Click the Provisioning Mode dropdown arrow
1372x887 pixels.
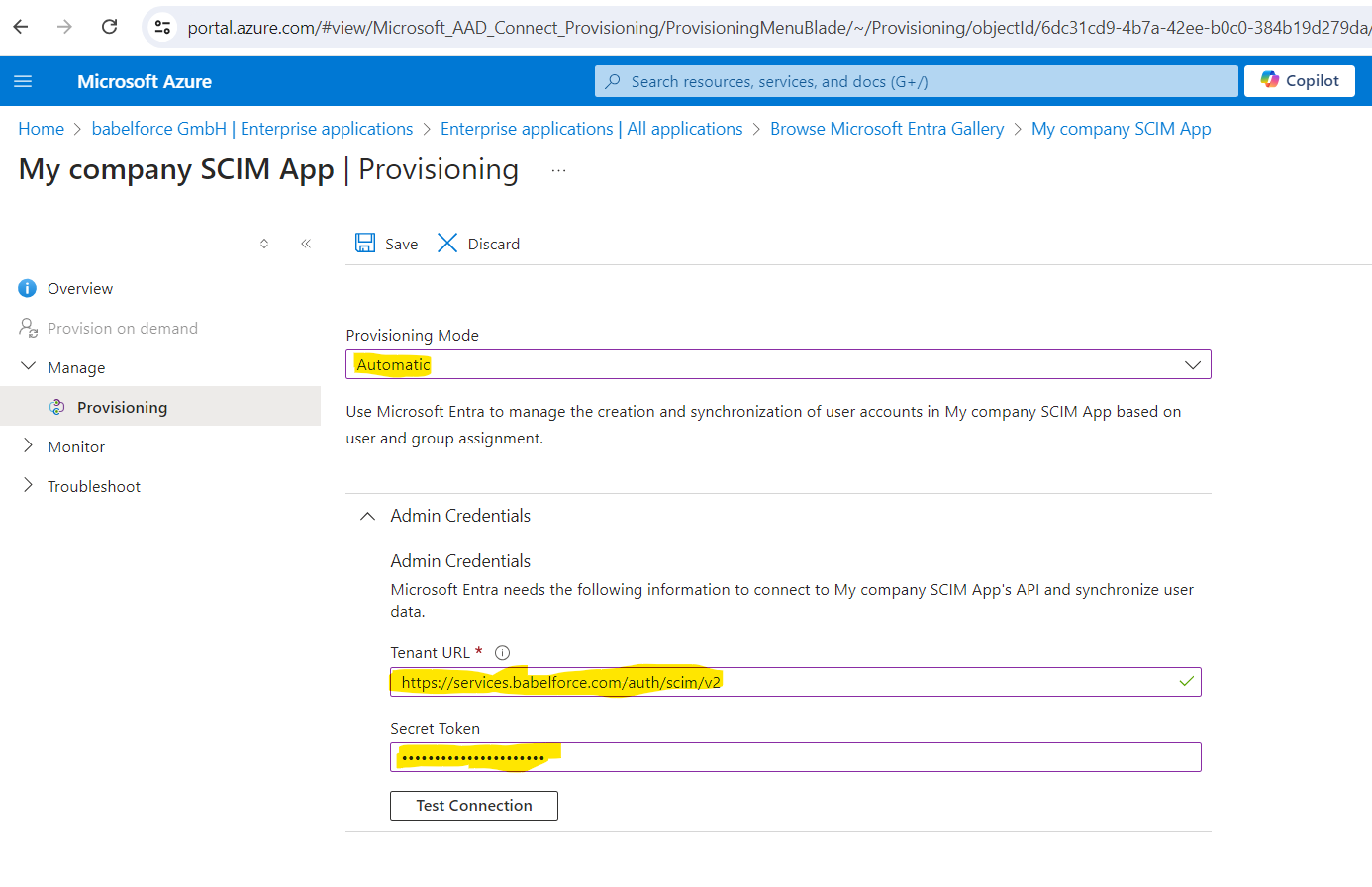point(1193,365)
